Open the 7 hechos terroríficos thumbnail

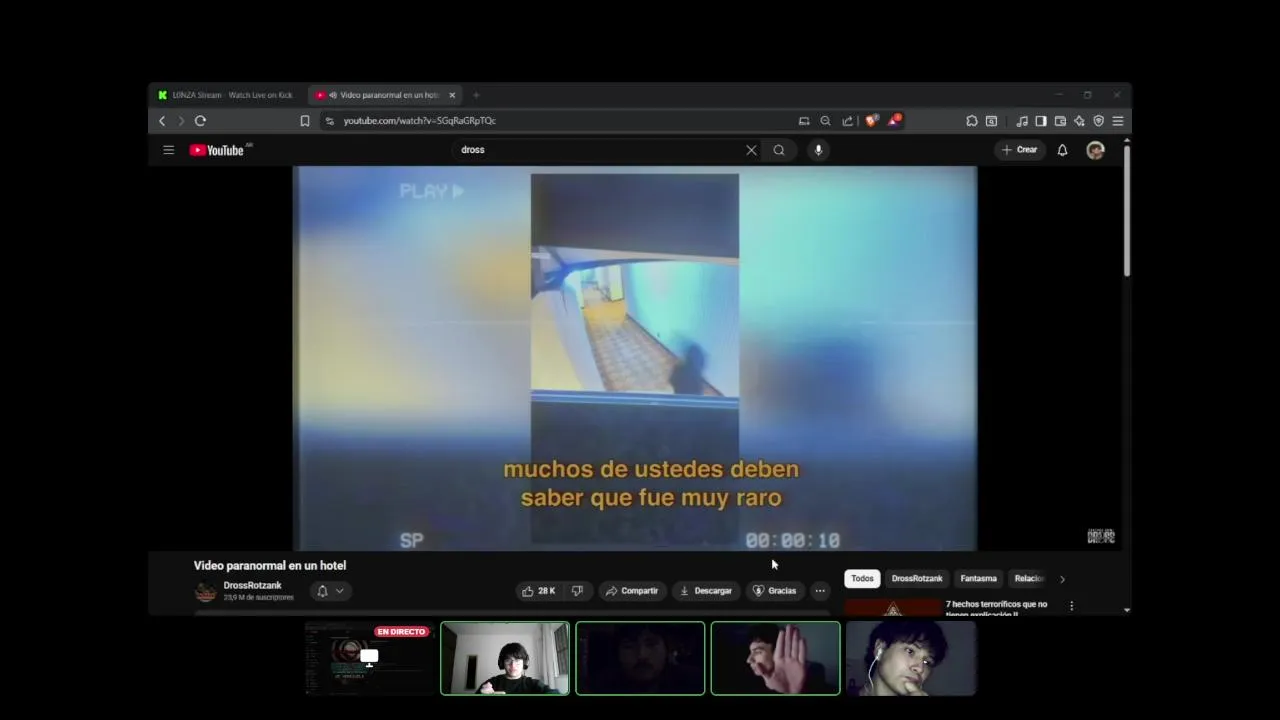(x=892, y=608)
